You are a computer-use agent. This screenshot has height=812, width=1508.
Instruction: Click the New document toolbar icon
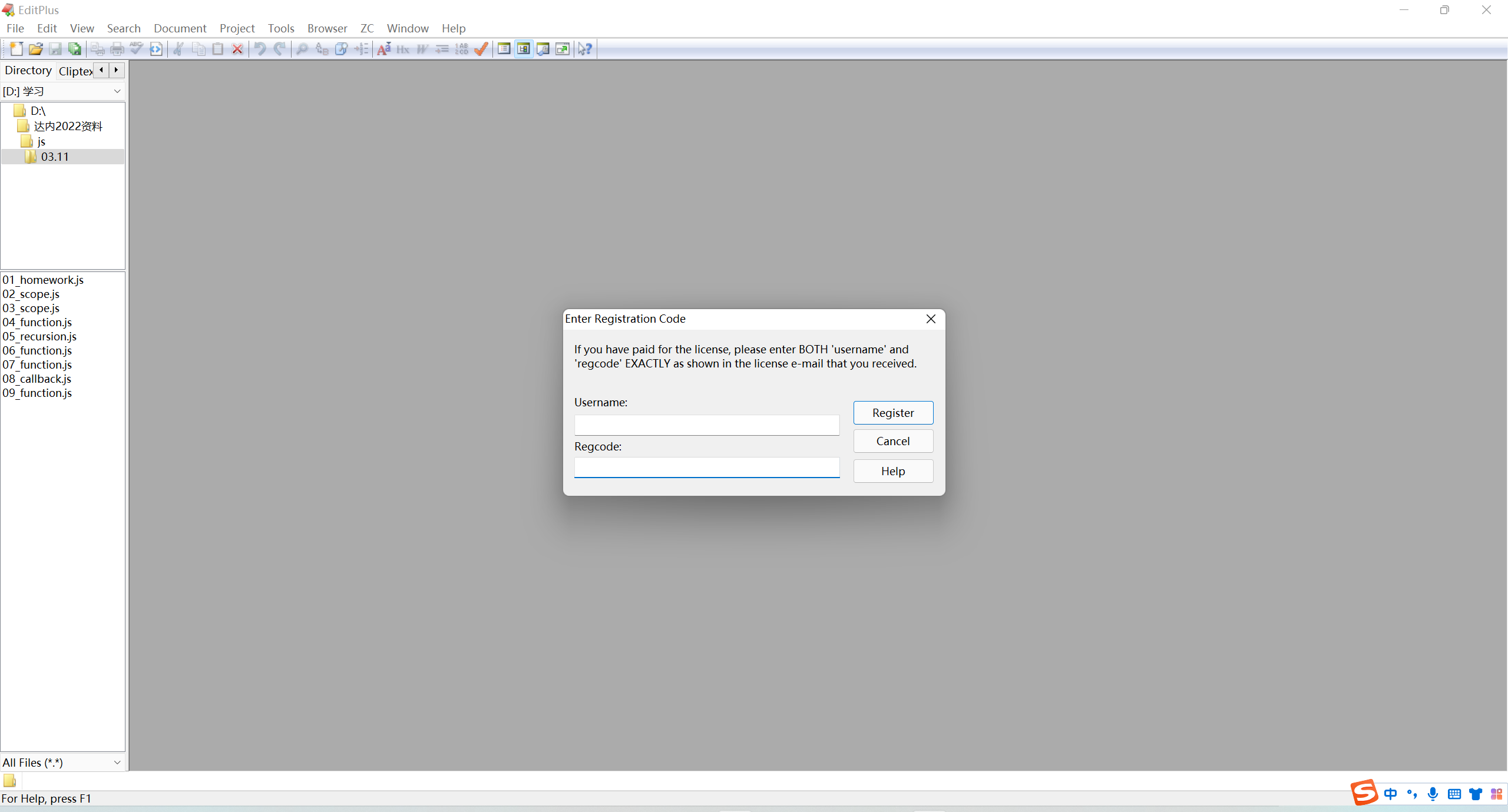[x=16, y=49]
